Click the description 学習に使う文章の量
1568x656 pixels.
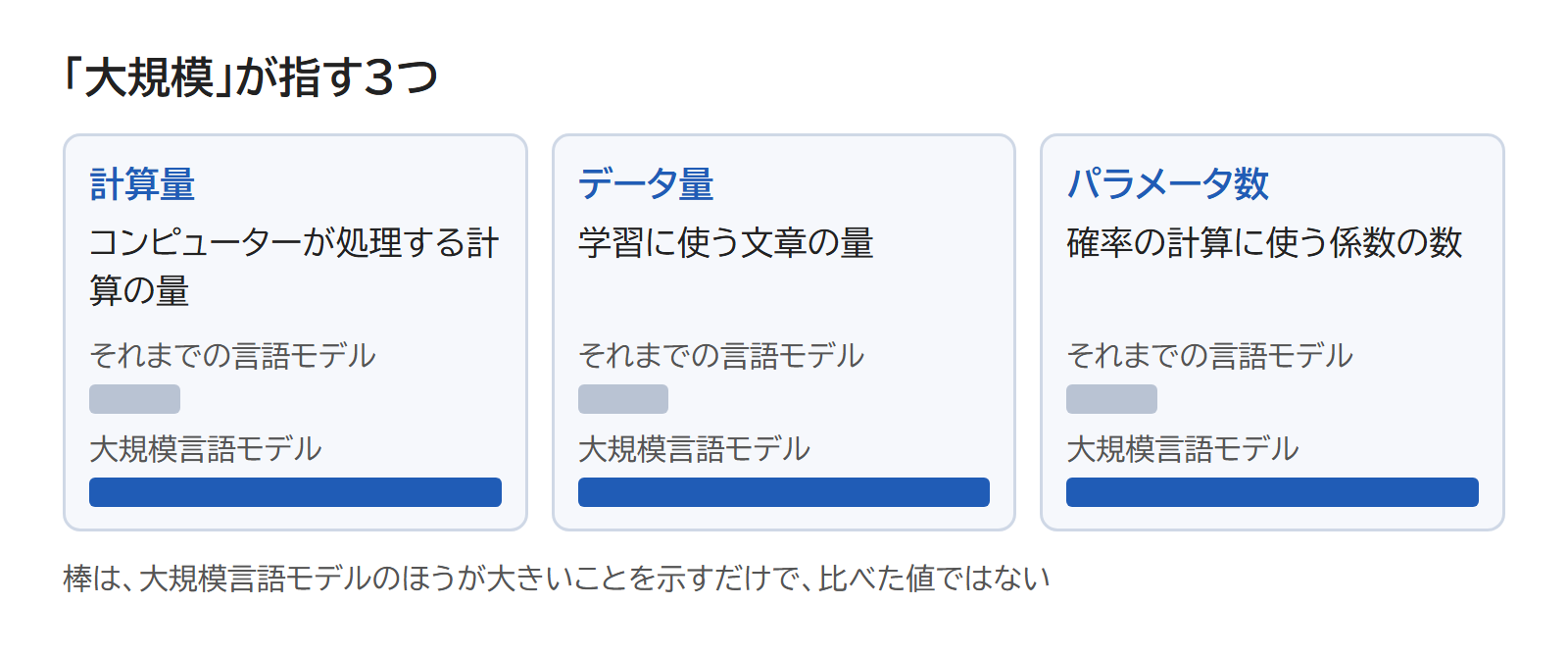tap(725, 243)
